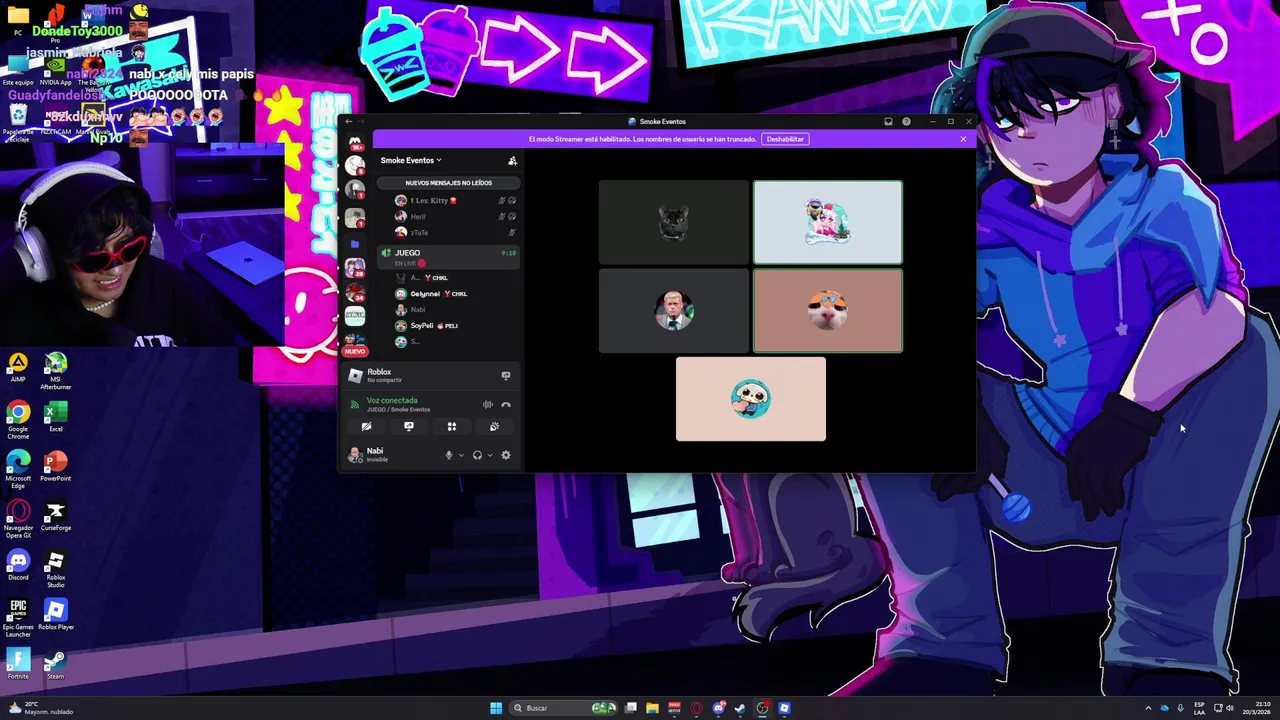Open microphone input options arrow
The image size is (1280, 720).
461,455
